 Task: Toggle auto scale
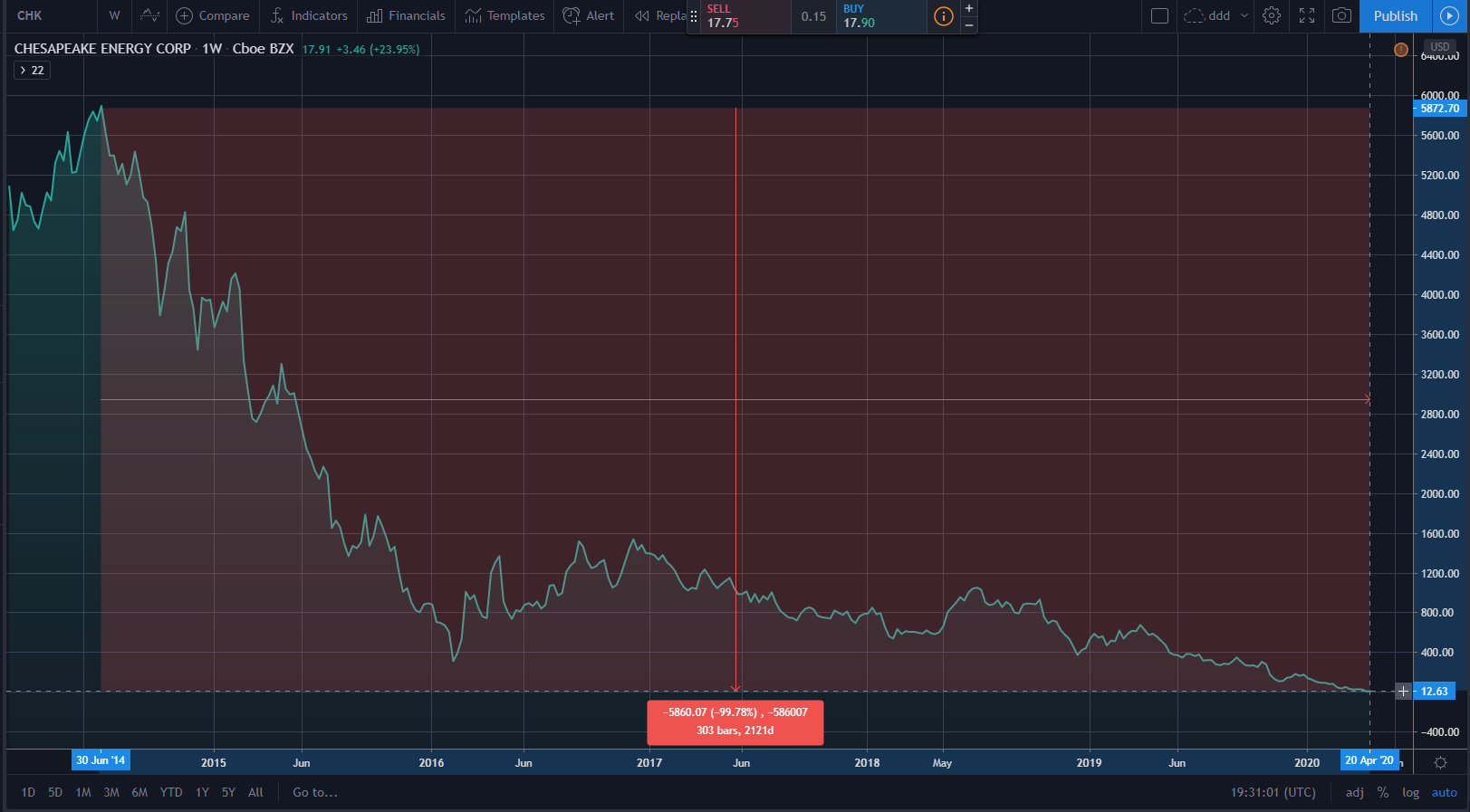click(1444, 792)
